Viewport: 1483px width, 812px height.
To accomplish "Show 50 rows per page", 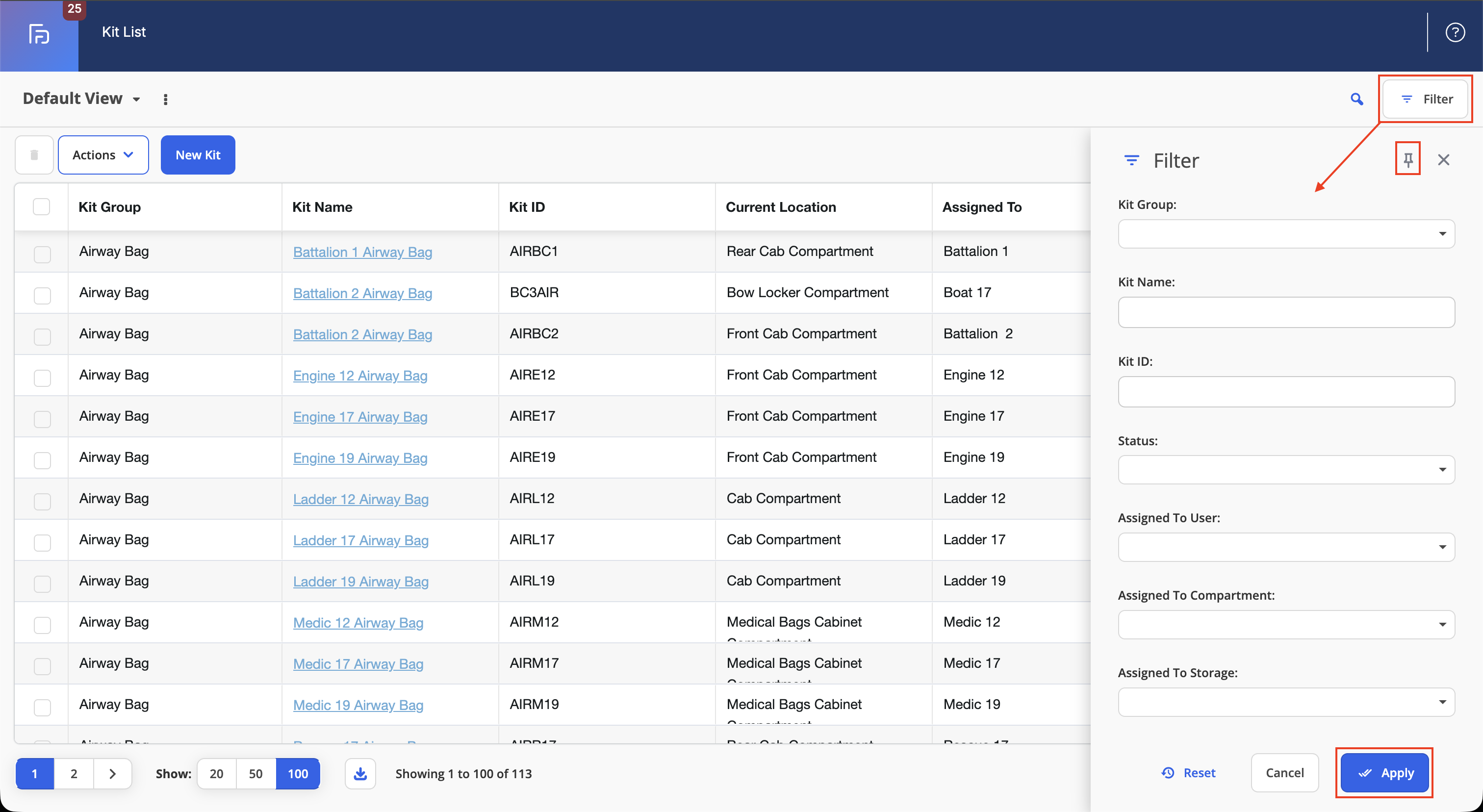I will coord(256,773).
